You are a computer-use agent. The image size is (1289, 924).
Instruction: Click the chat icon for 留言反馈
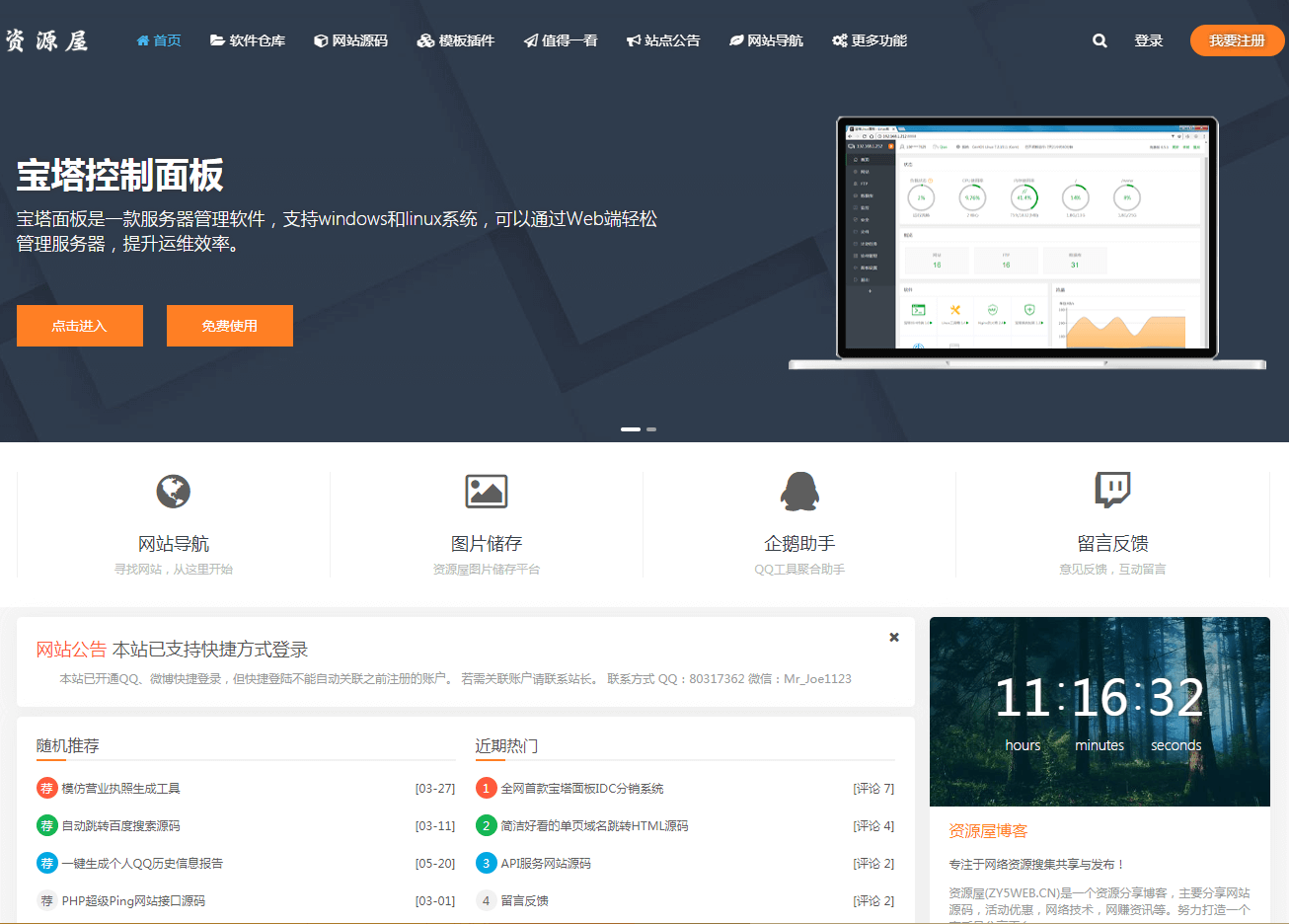(1112, 489)
